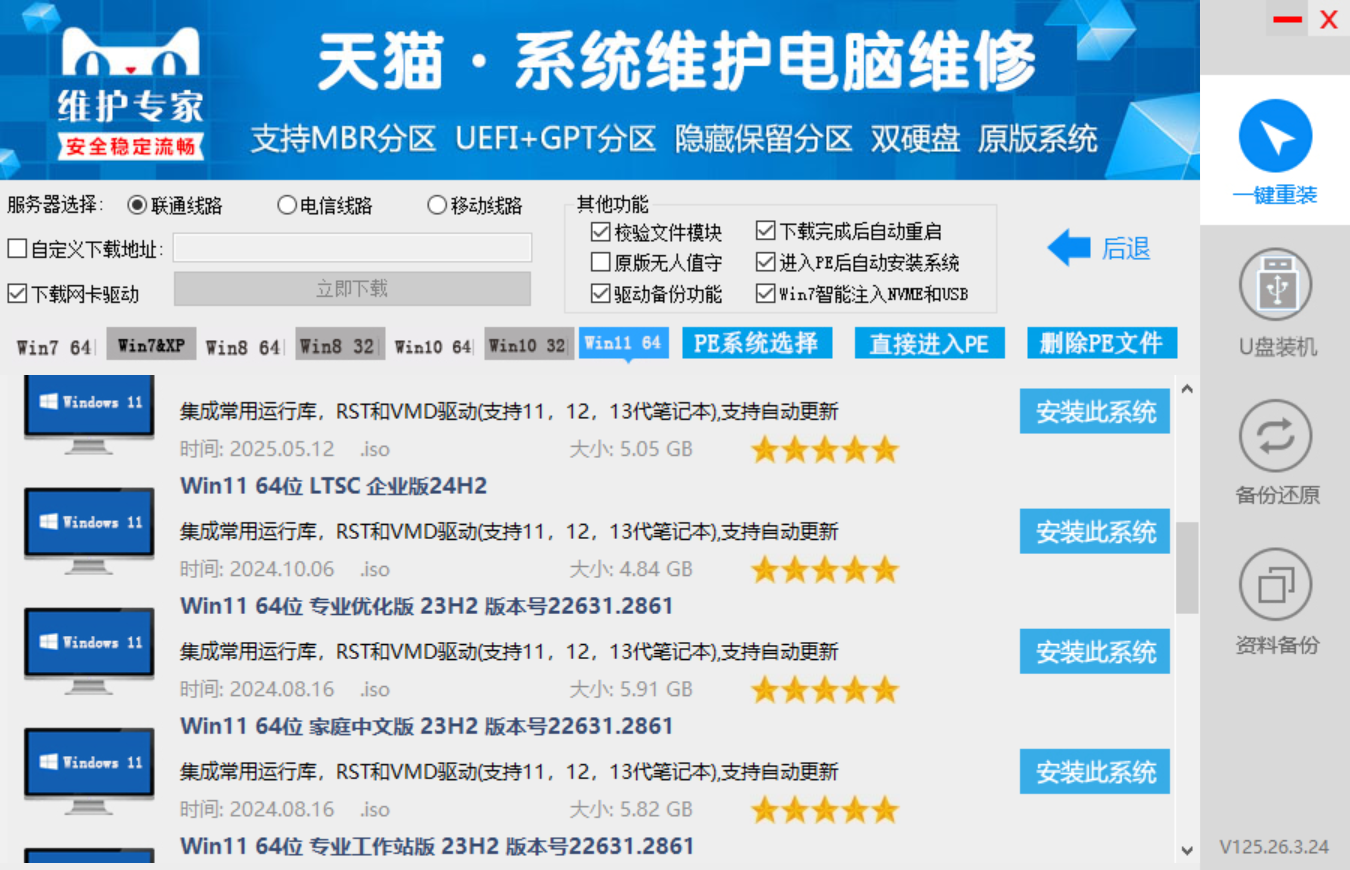Click the 立即下载 button
This screenshot has width=1350, height=870.
pyautogui.click(x=352, y=289)
